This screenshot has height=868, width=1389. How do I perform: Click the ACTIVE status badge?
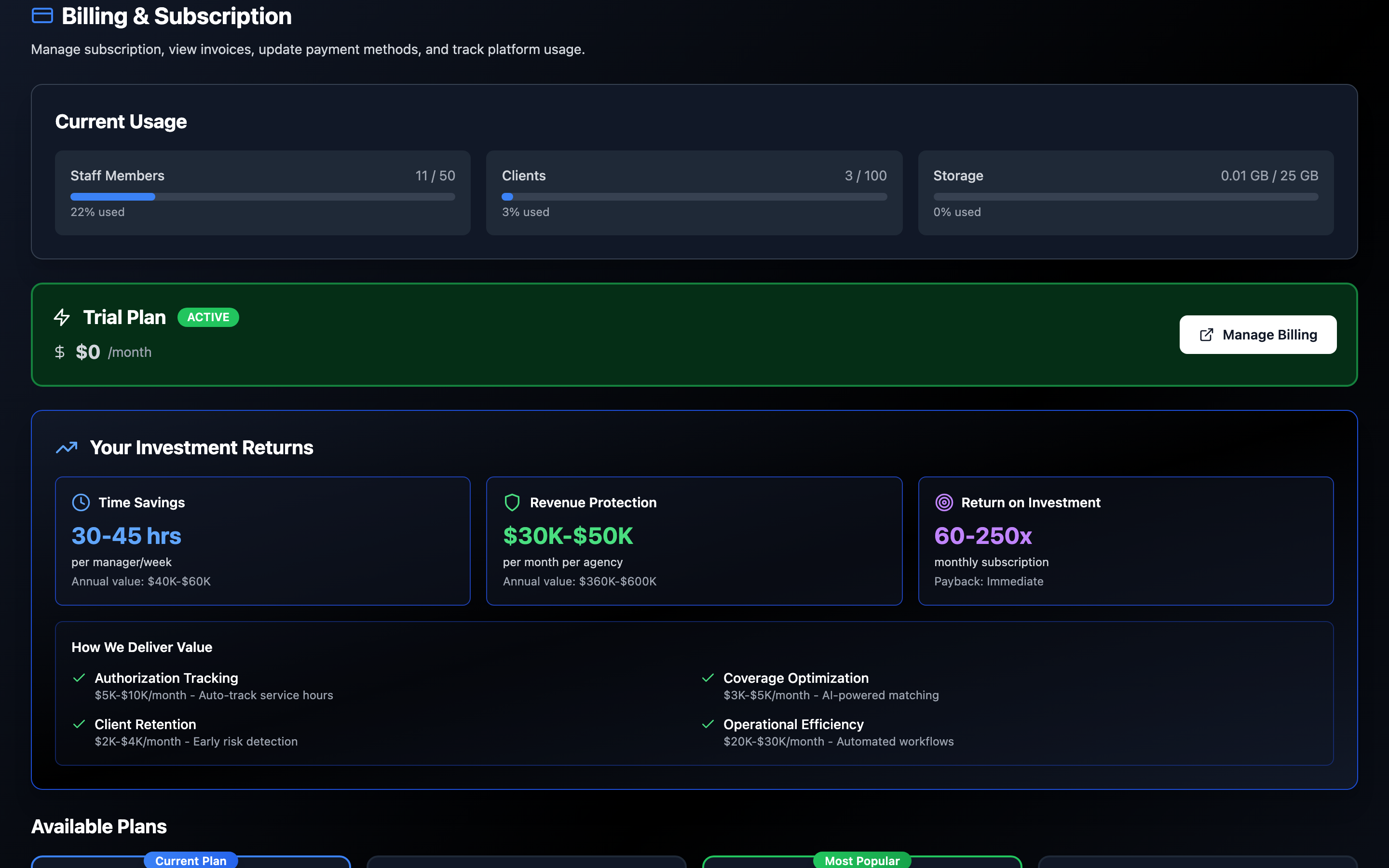(x=208, y=317)
